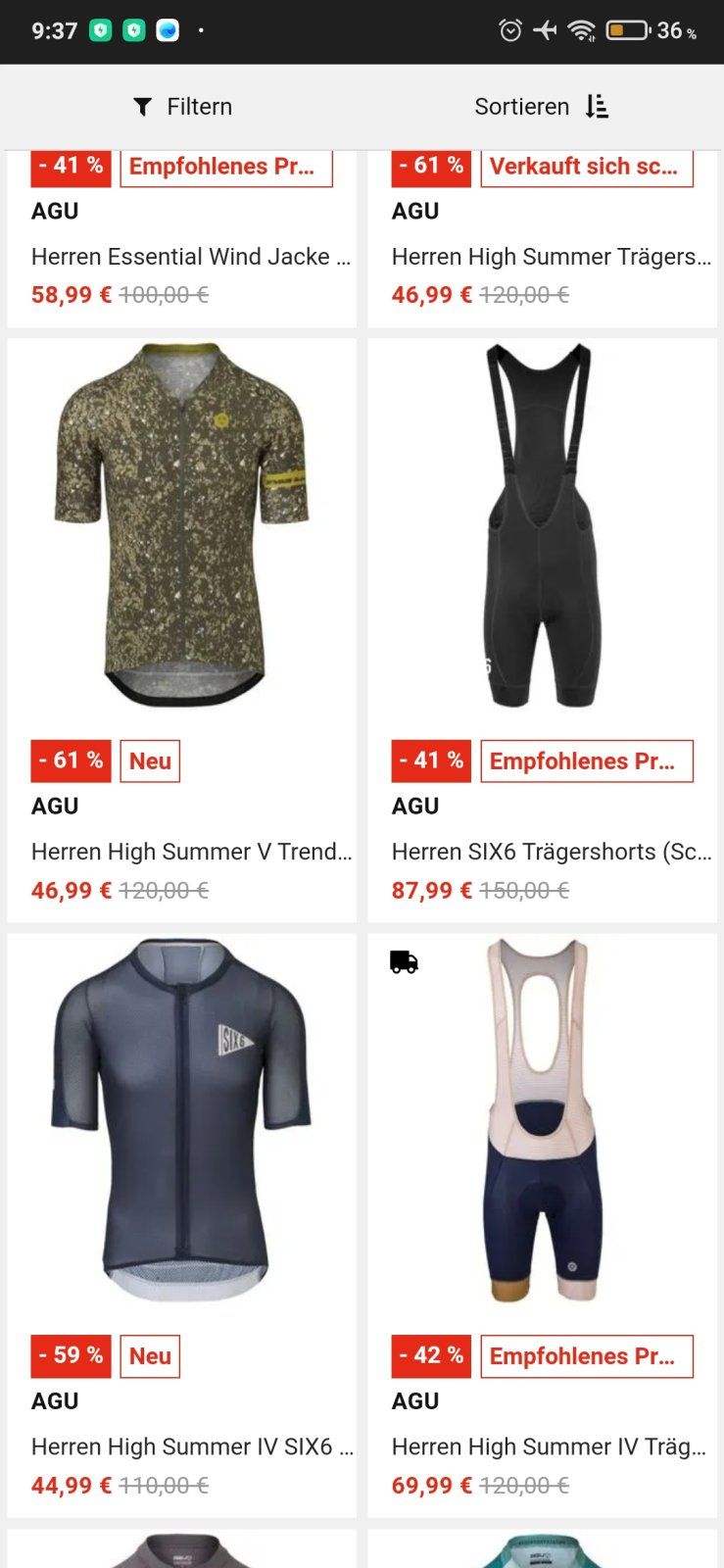This screenshot has height=1568, width=724.
Task: Open the Sortieren sorting options
Action: click(x=542, y=106)
